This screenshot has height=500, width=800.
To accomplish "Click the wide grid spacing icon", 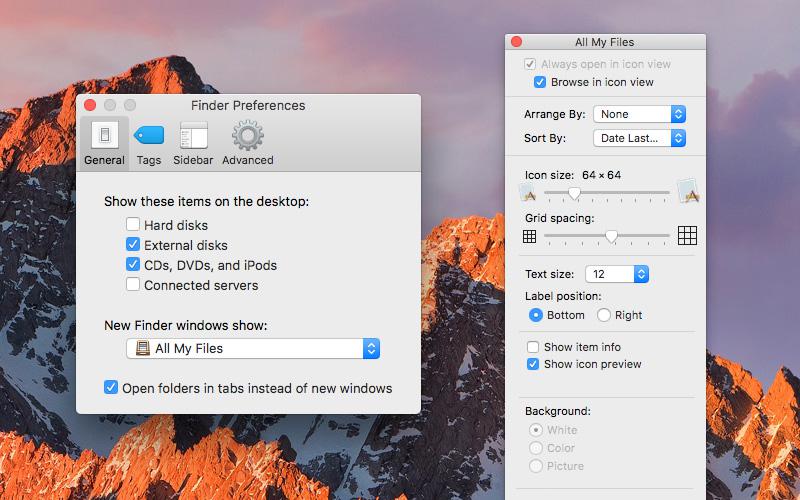I will click(x=687, y=236).
